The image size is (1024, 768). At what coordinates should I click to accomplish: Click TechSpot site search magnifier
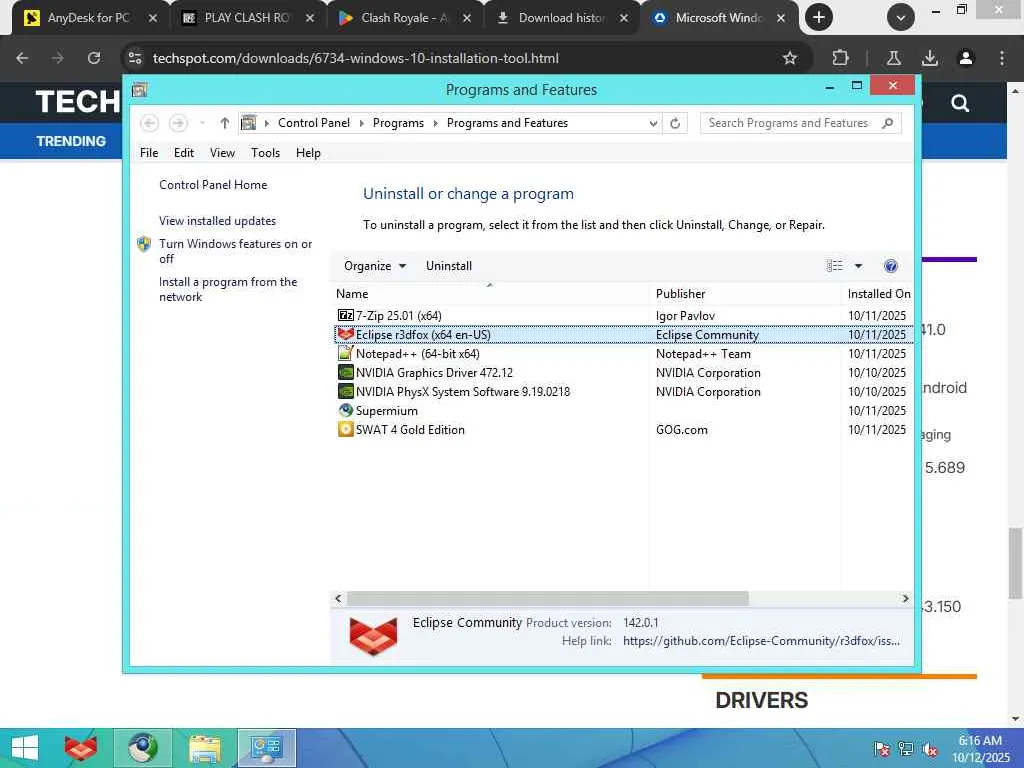click(x=960, y=103)
